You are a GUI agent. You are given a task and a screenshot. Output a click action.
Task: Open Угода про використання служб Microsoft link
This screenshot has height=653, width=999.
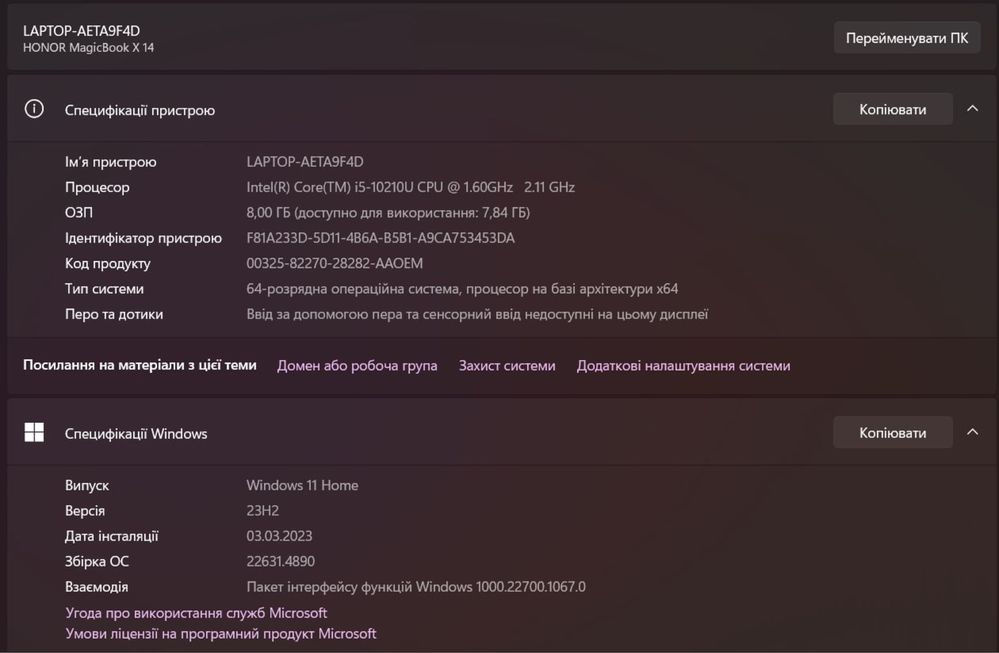(x=196, y=613)
